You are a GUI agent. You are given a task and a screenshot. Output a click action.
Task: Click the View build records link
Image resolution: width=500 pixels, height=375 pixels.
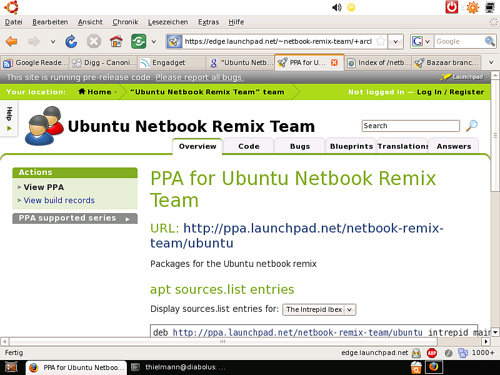coord(59,200)
